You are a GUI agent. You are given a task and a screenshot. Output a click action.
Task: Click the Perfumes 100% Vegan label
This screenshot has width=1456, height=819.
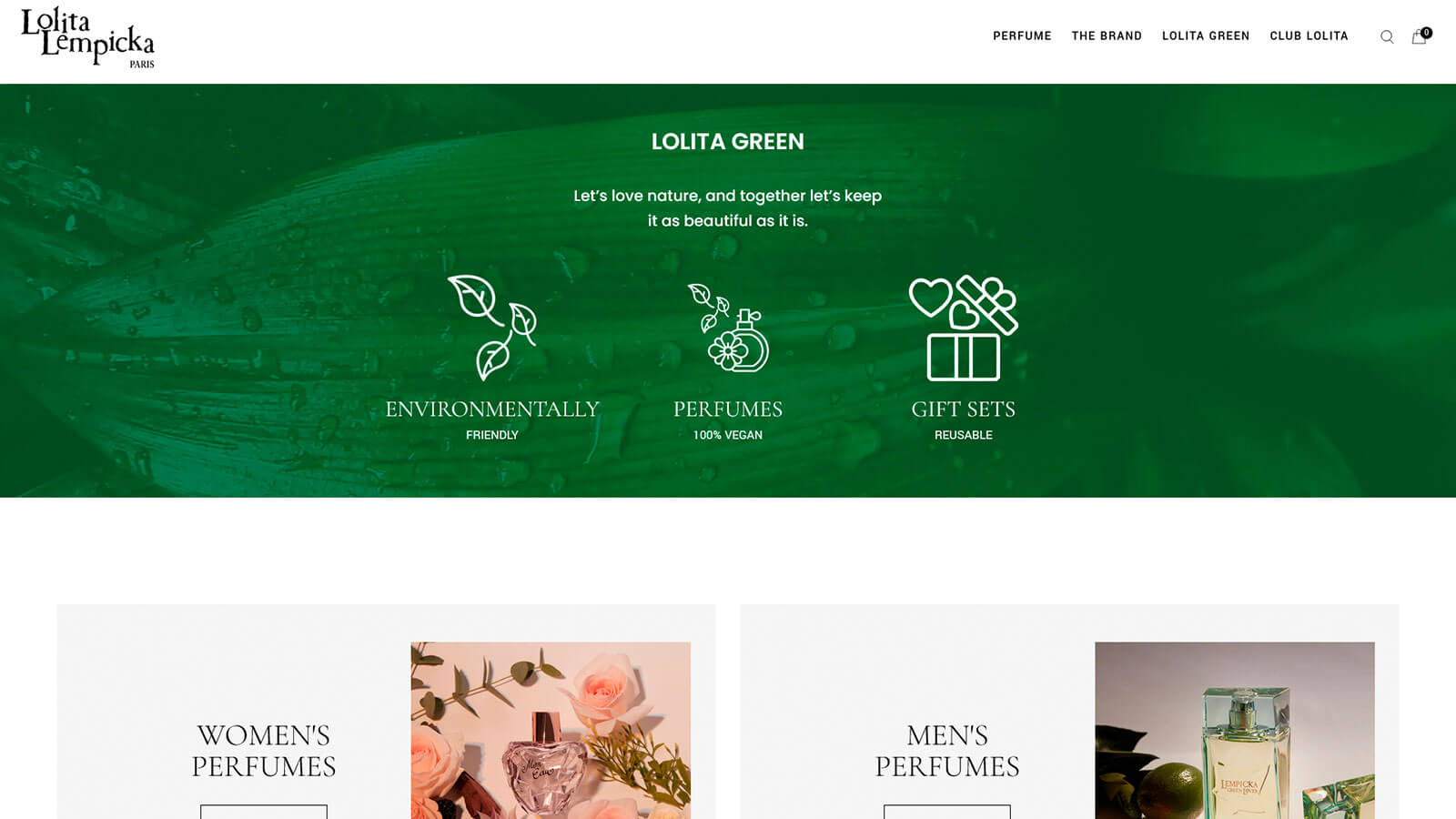(x=728, y=420)
